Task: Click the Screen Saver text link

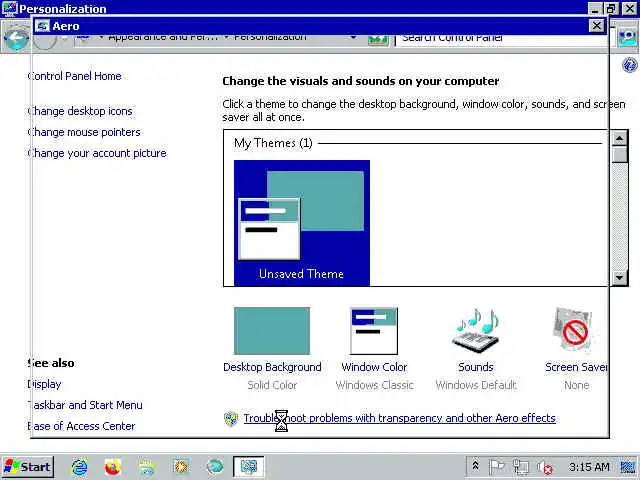Action: [576, 367]
